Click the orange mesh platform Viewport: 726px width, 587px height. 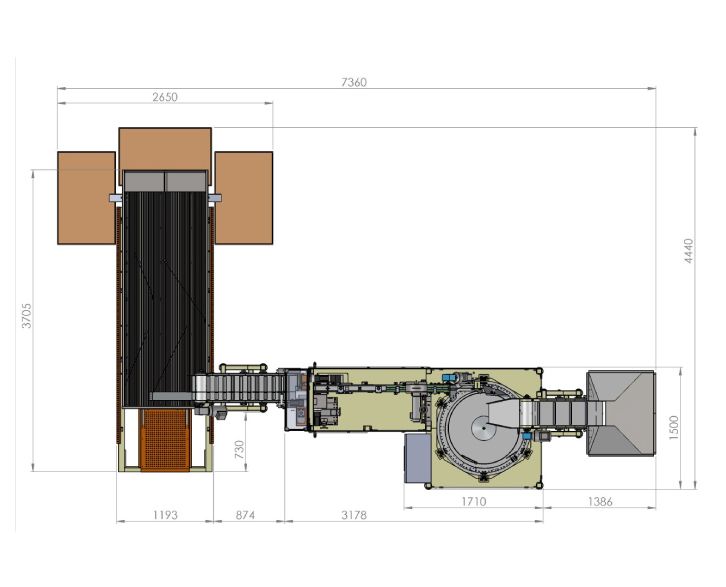(165, 438)
